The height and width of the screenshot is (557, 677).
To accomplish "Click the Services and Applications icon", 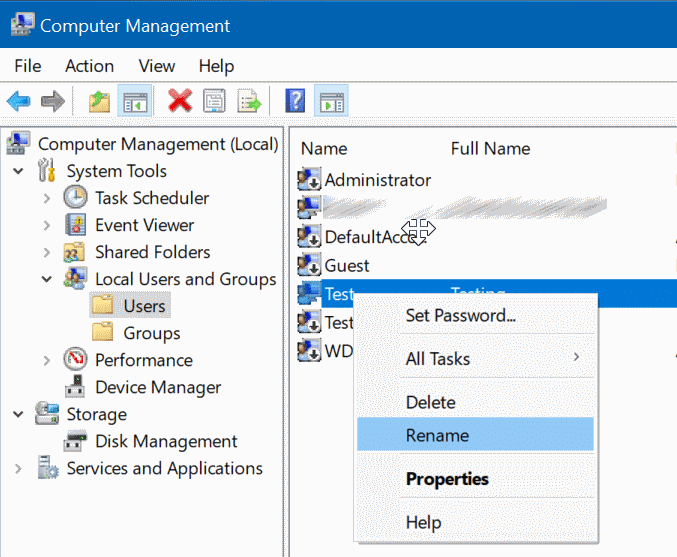I will coord(47,468).
